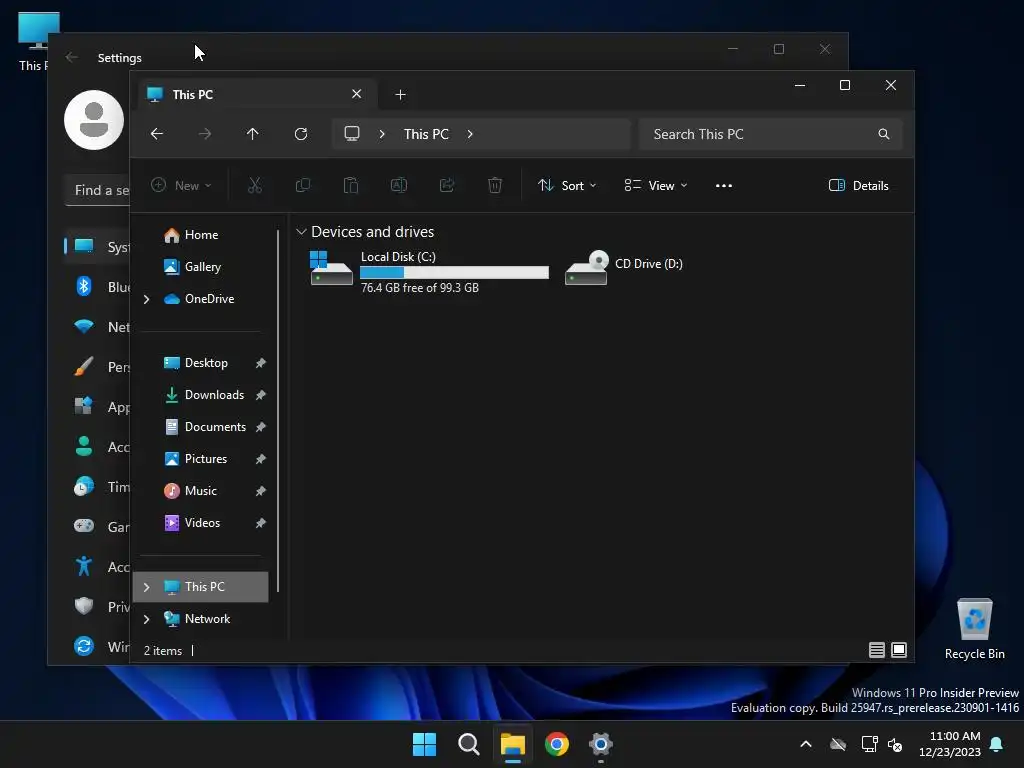
Task: Go back with the Explorer back arrow
Action: [x=157, y=134]
